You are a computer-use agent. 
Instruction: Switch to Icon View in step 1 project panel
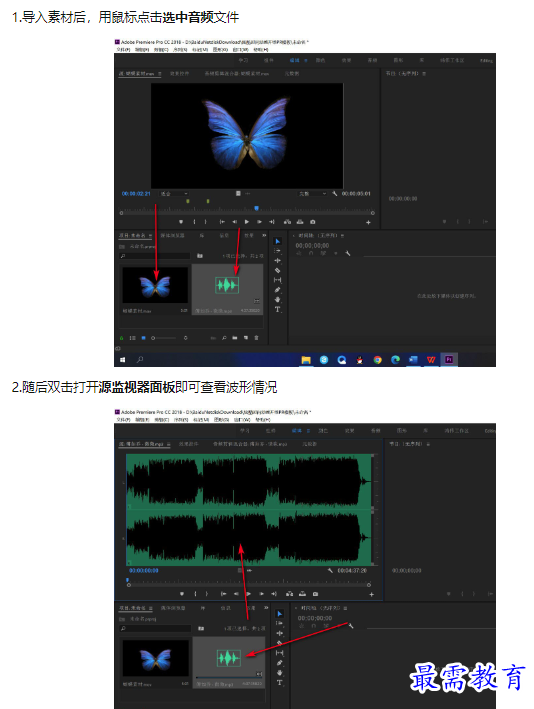click(144, 338)
